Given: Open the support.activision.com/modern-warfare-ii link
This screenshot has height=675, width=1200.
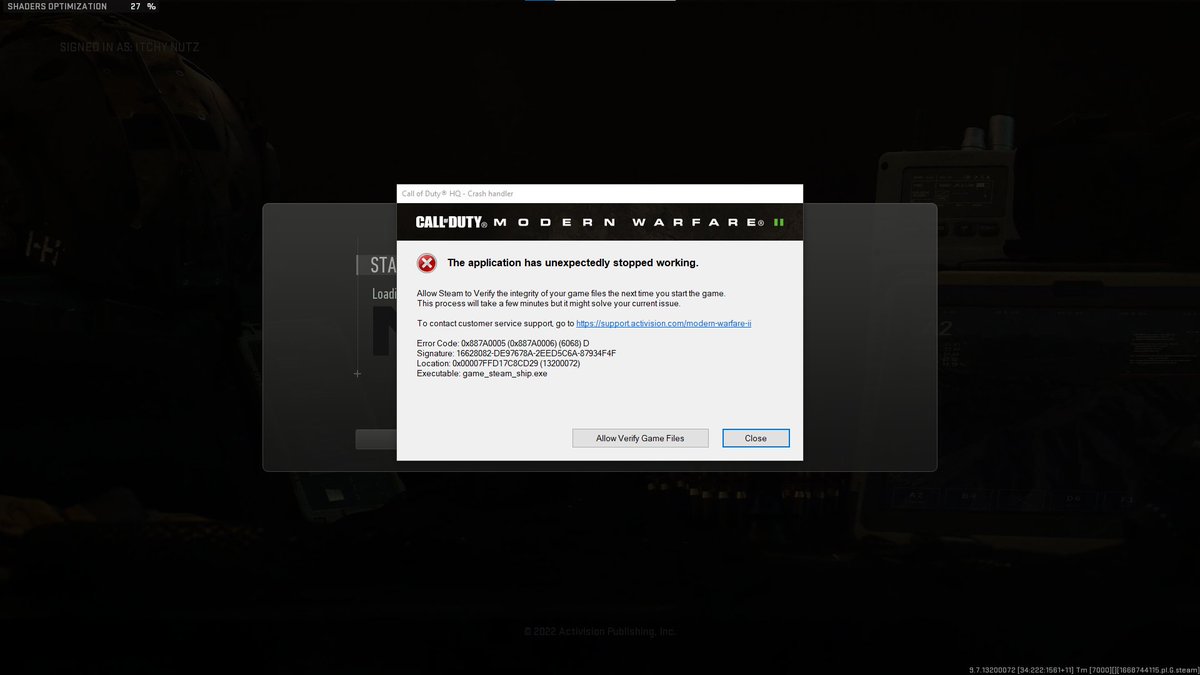Looking at the screenshot, I should (x=664, y=323).
